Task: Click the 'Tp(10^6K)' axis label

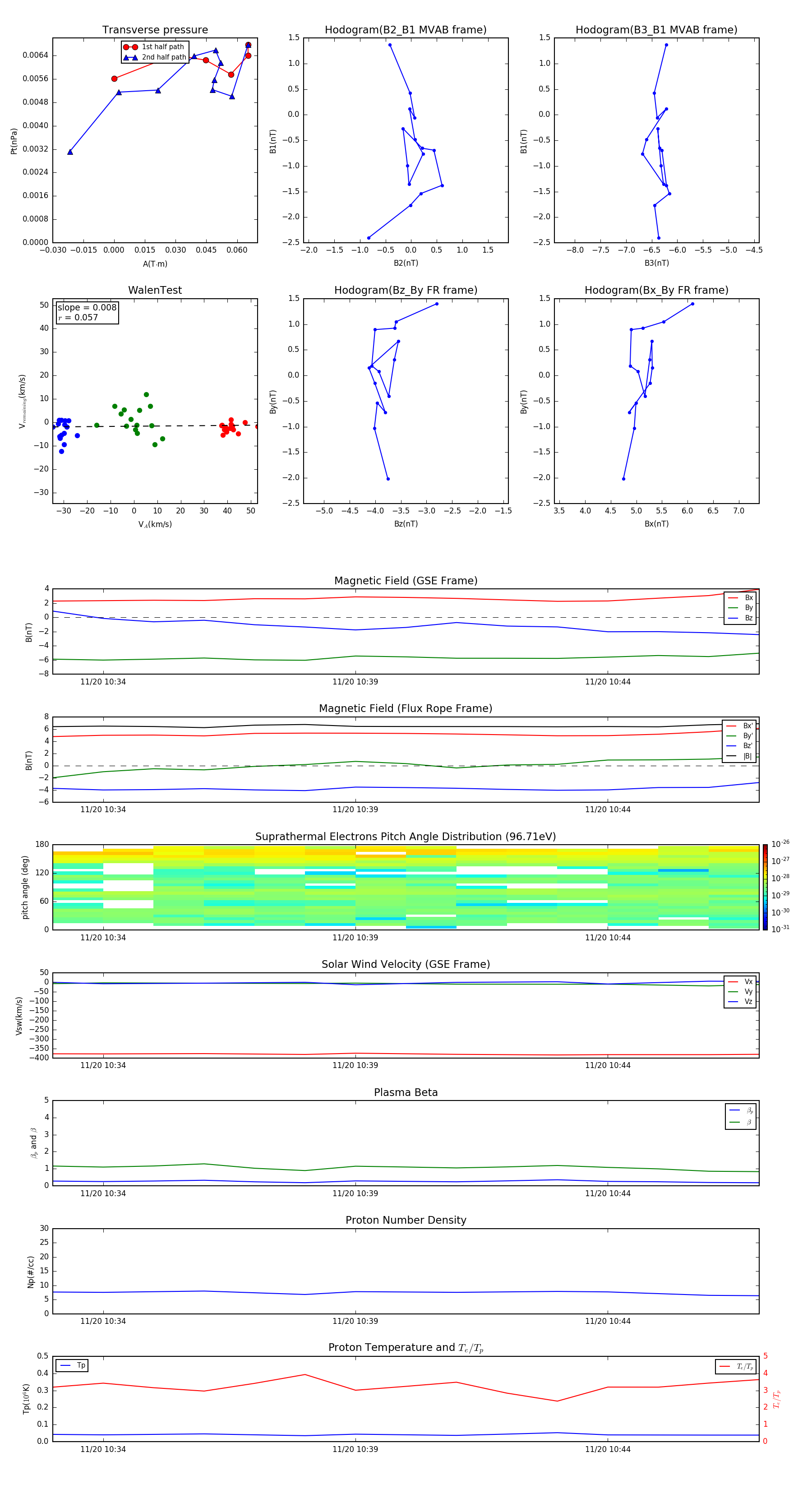Action: click(26, 1399)
